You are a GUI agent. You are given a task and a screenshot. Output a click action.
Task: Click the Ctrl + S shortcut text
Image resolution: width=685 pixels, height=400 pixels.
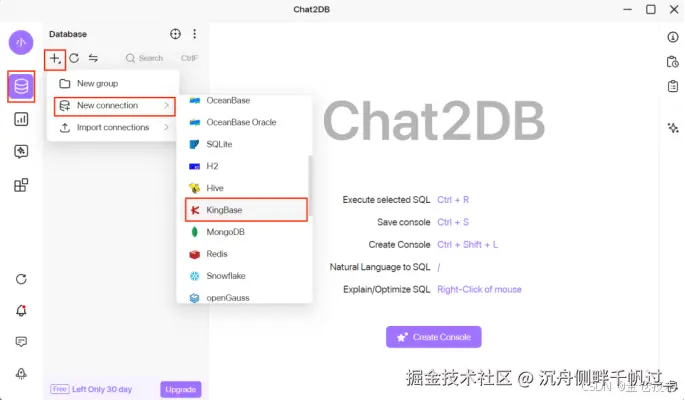pos(453,222)
